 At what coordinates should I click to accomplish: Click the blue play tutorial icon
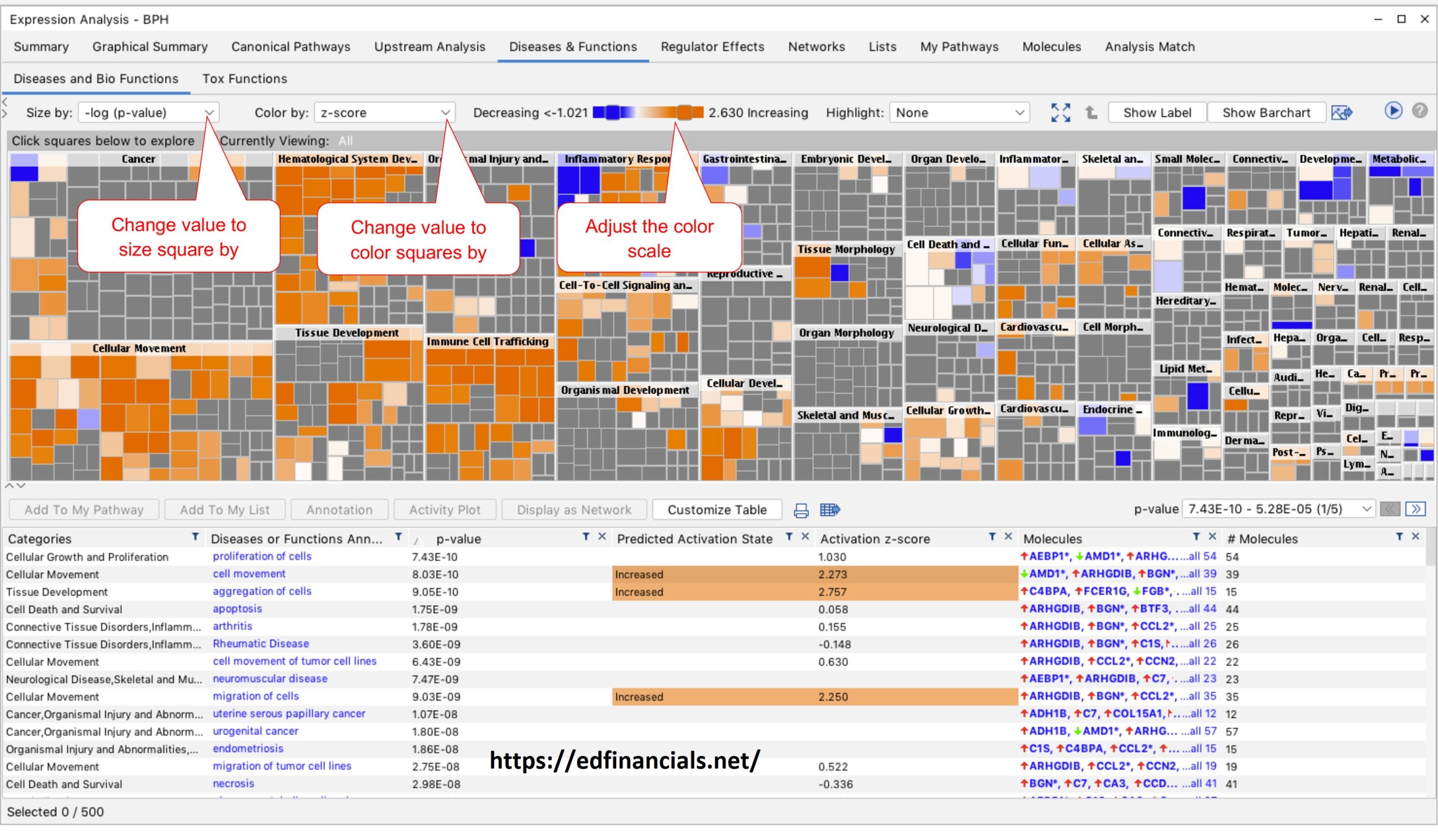coord(1393,111)
